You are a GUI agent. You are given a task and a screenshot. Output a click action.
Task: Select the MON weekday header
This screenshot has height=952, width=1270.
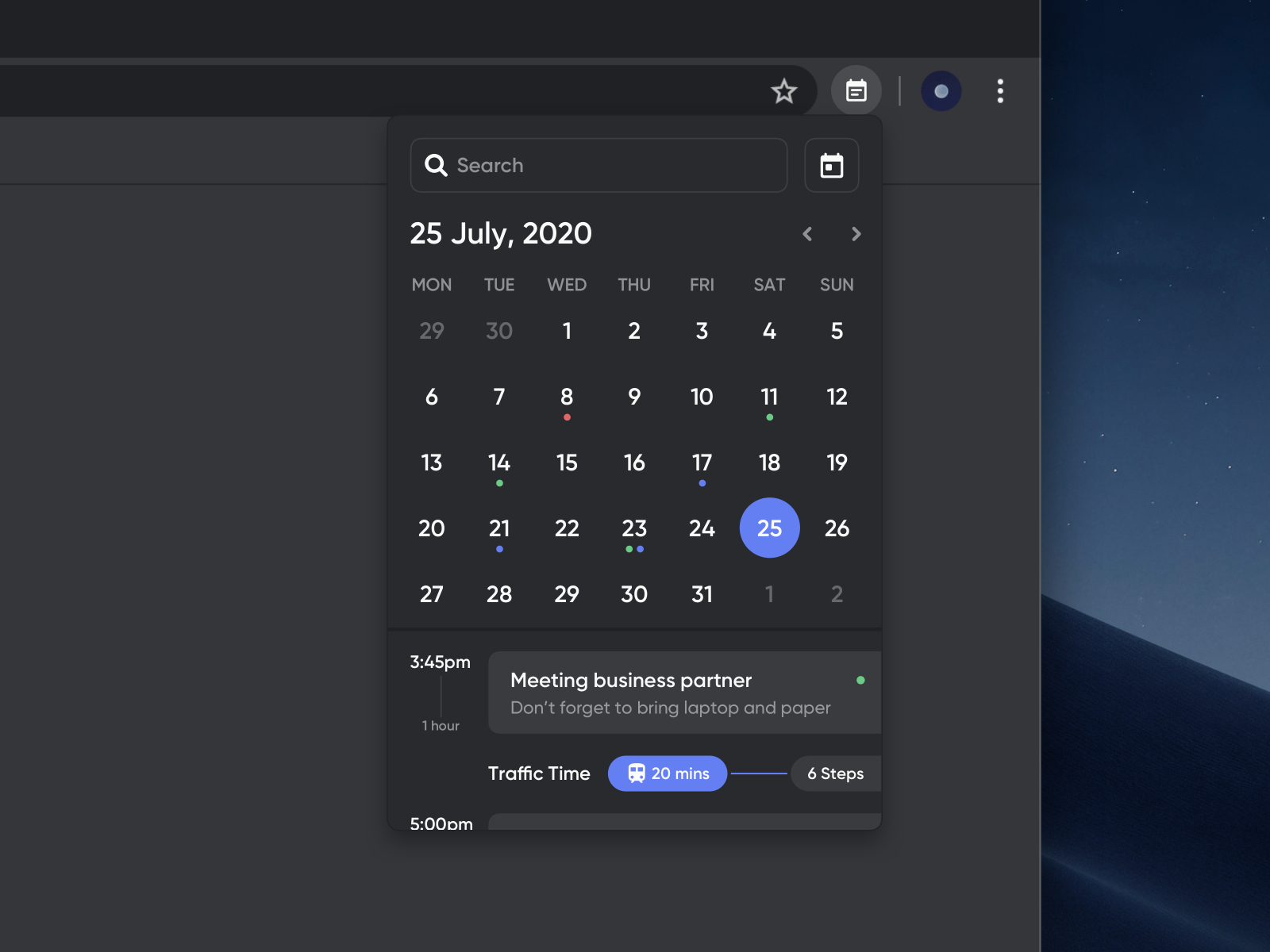[432, 285]
